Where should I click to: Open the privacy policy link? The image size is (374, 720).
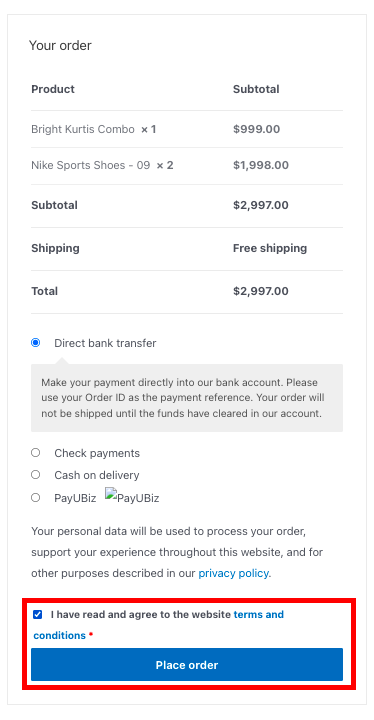coord(233,574)
